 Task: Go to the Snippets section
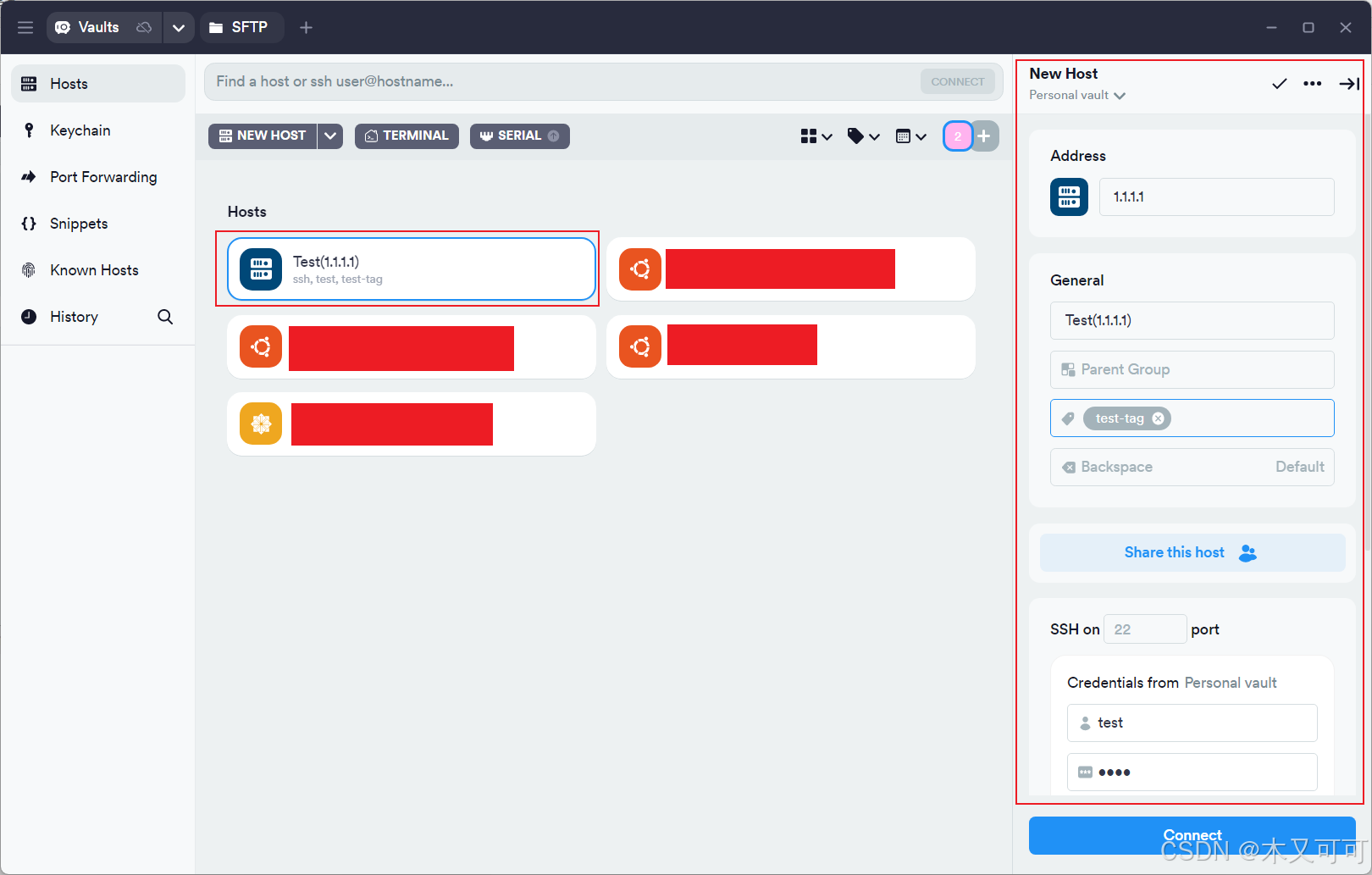point(79,224)
